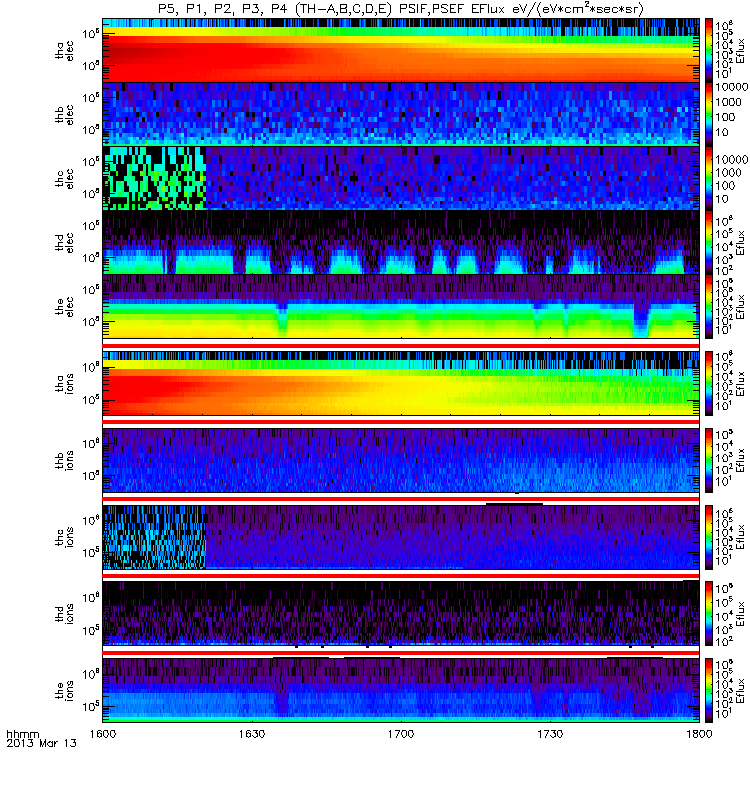Viewport: 750px width, 800px height.
Task: Click the Eflux label beside tha elec color bar
Action: (741, 50)
